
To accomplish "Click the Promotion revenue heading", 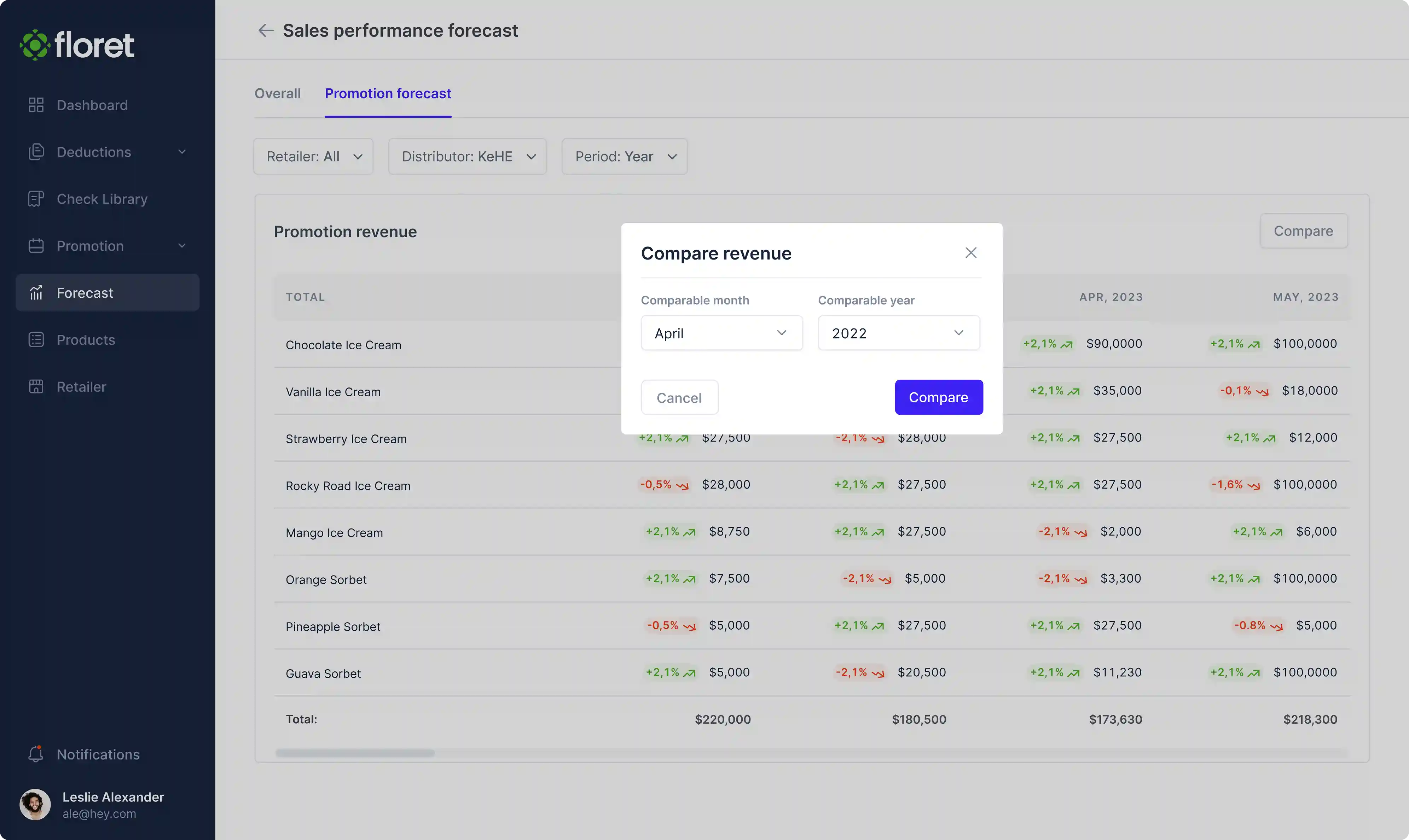I will [x=345, y=232].
